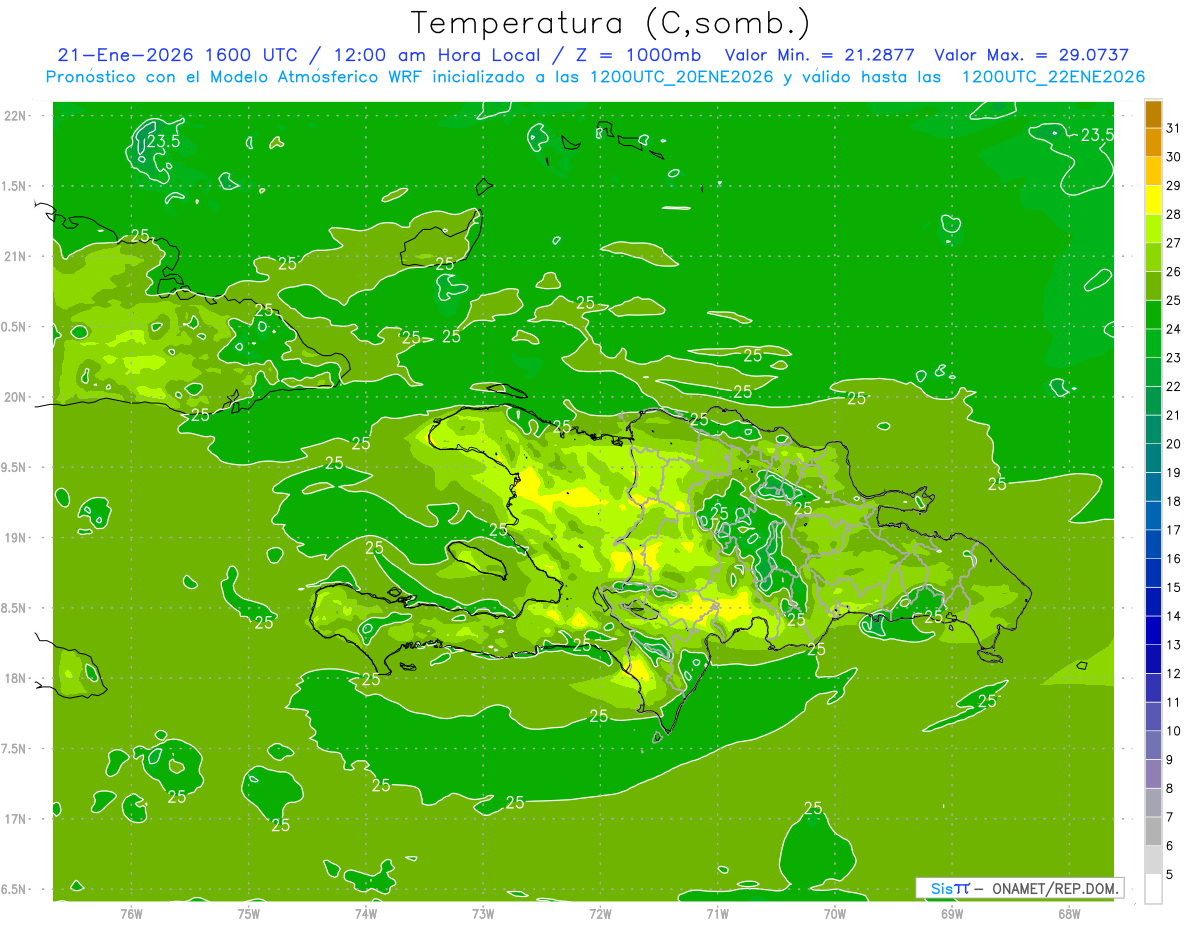Click the colorbar value "15"

point(1174,588)
